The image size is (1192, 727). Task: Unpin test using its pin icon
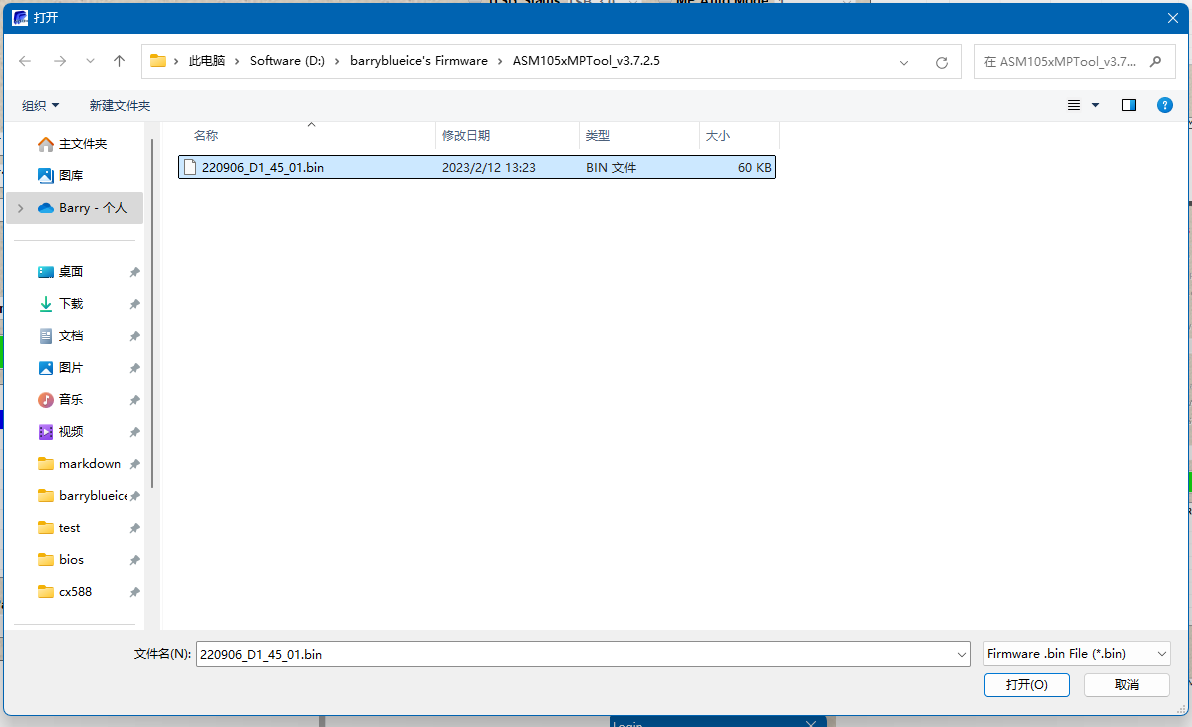[x=135, y=527]
